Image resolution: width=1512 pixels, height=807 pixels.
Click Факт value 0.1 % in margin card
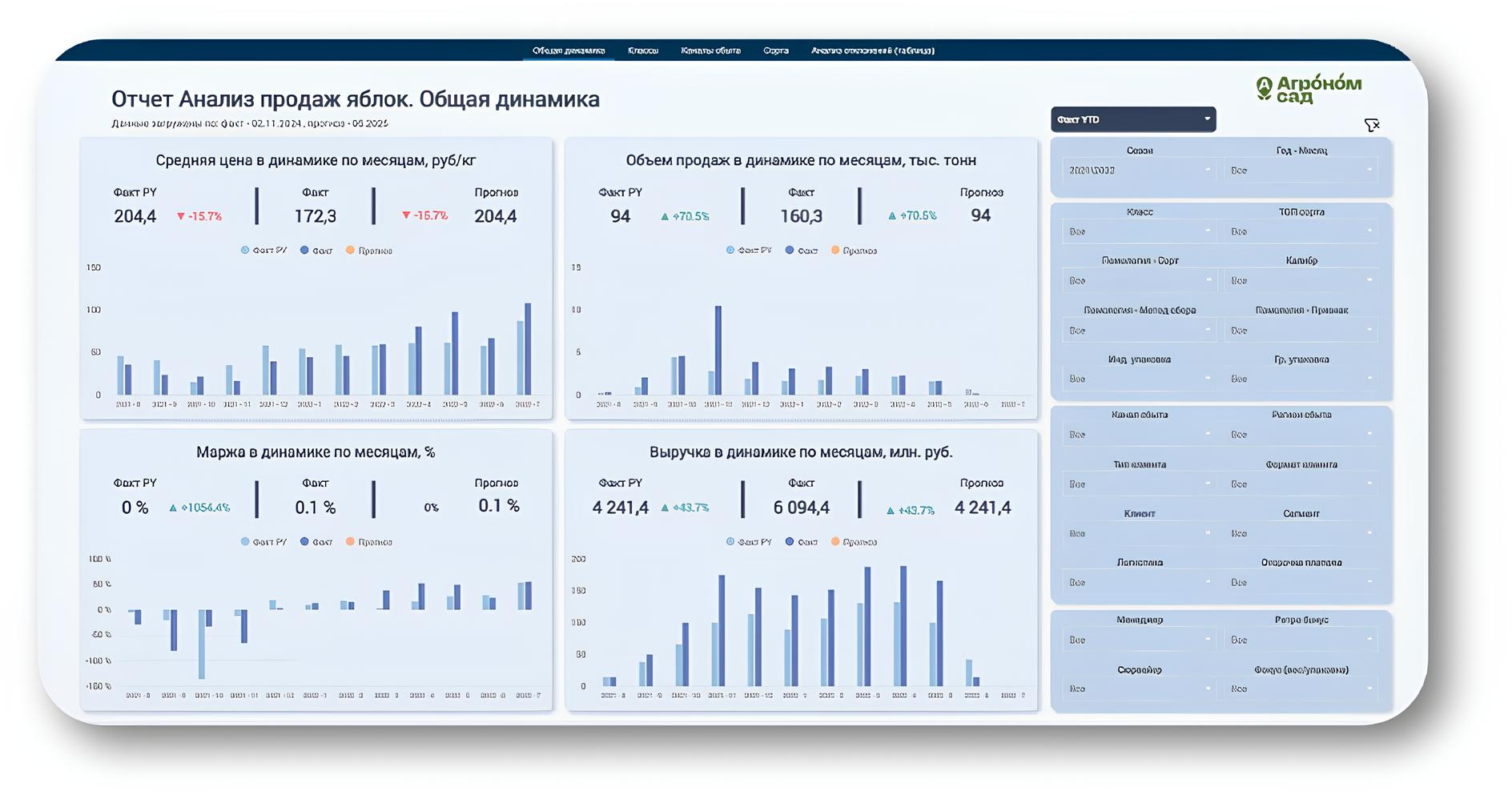pyautogui.click(x=316, y=508)
